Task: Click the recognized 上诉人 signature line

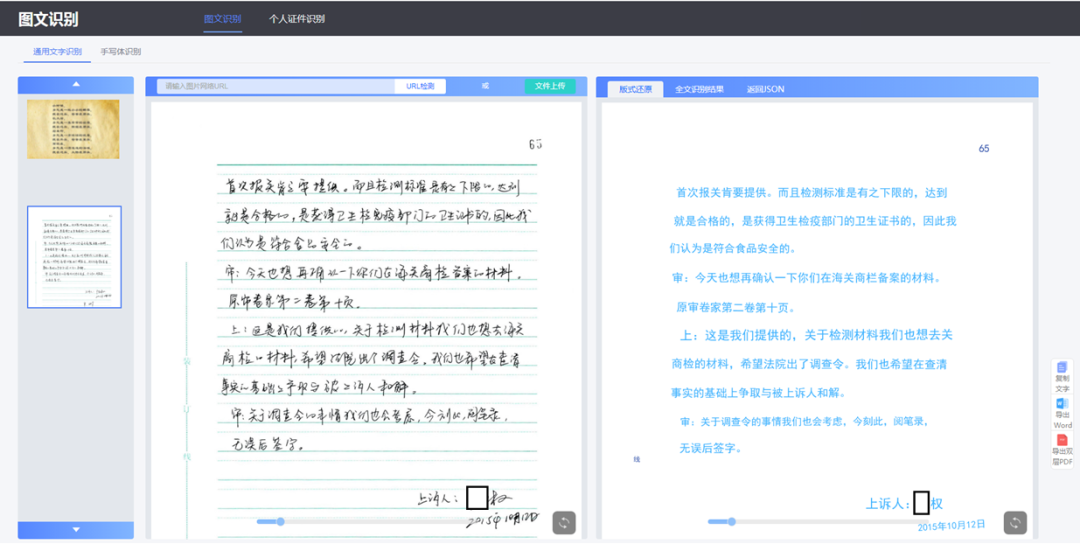Action: [904, 504]
